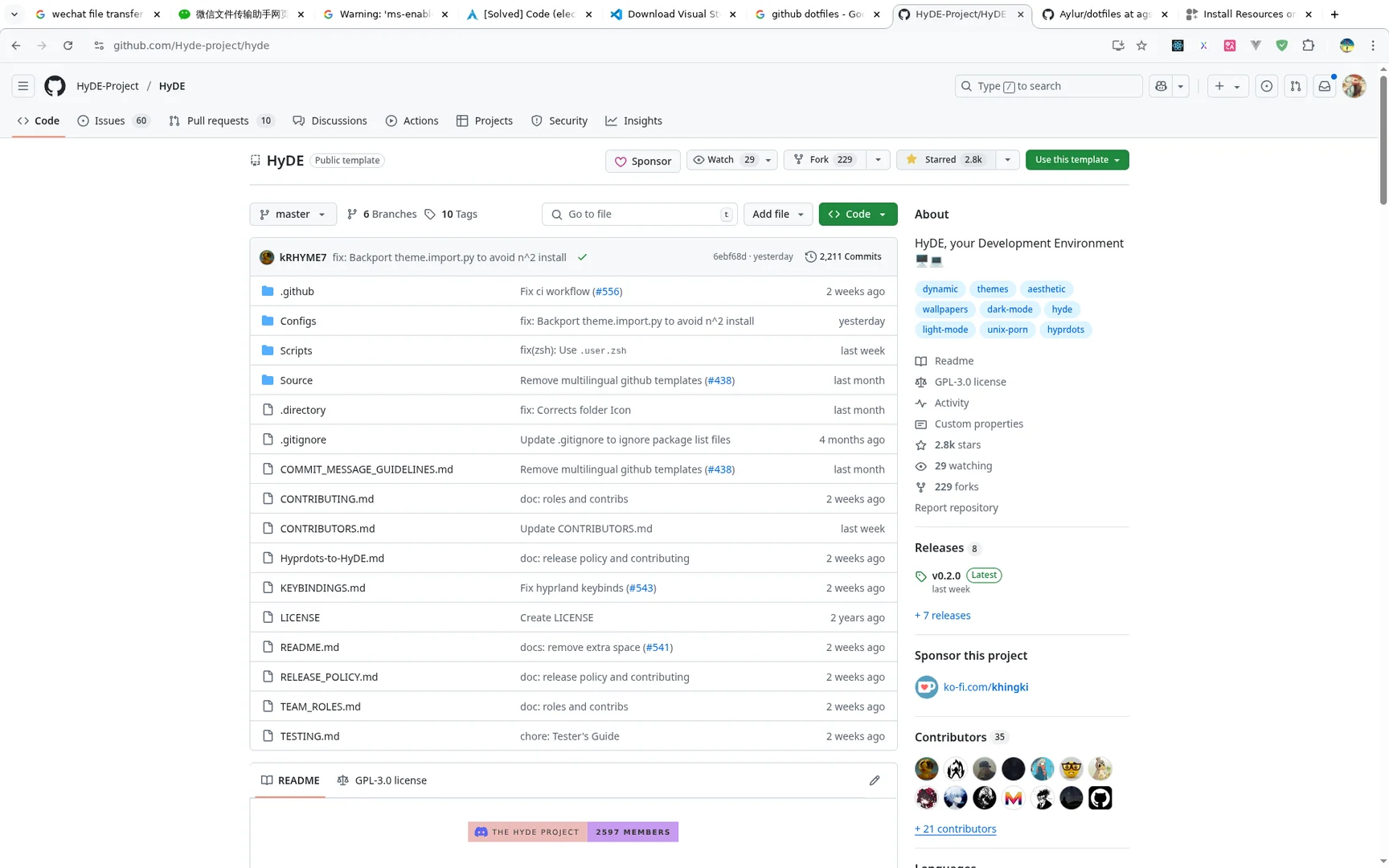Open the notifications inbox icon
The height and width of the screenshot is (868, 1389).
click(1324, 85)
